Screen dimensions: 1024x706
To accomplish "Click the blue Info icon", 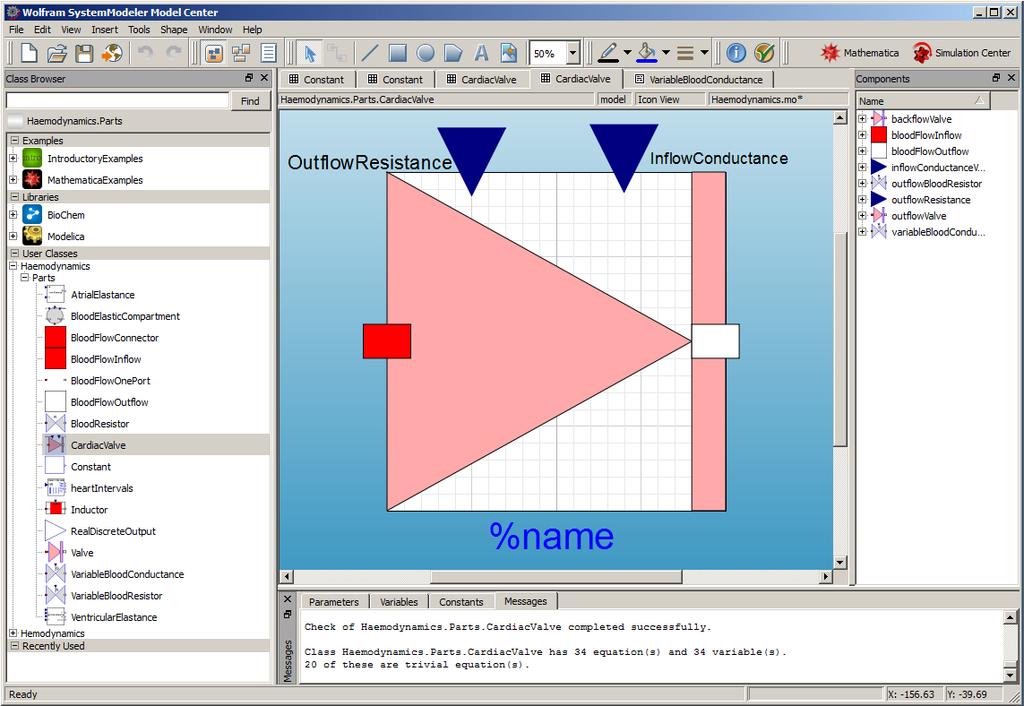I will [x=736, y=53].
